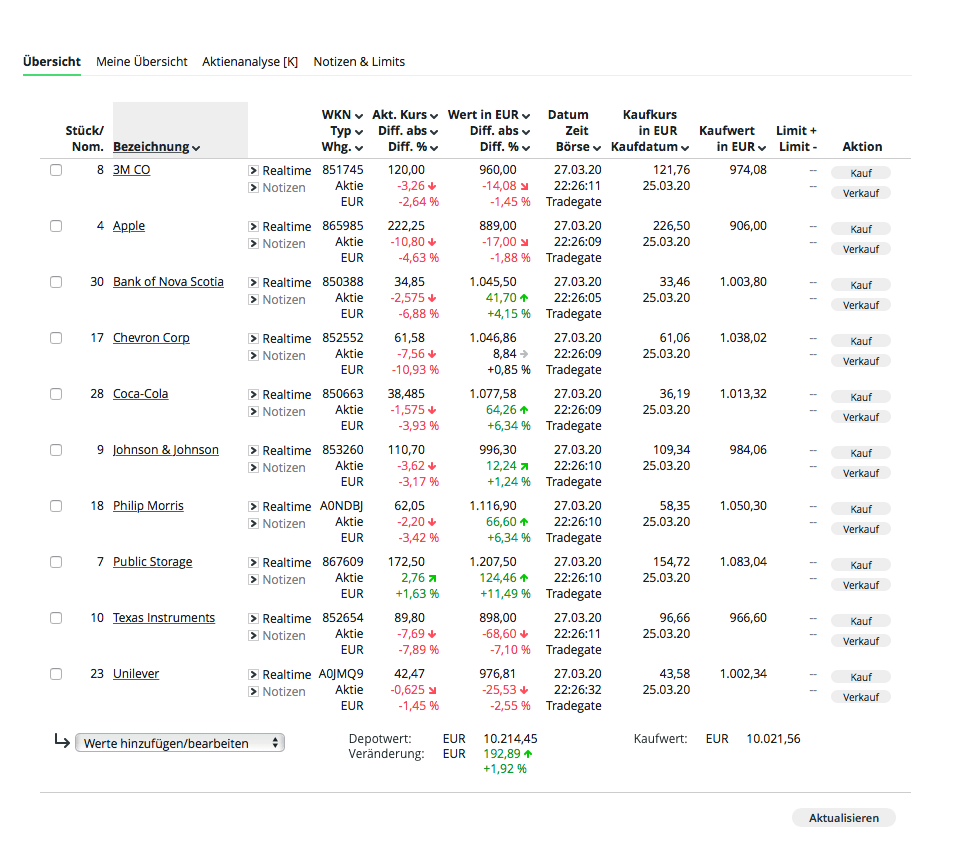
Task: Click the Depotwert total 10.214,45
Action: click(511, 739)
